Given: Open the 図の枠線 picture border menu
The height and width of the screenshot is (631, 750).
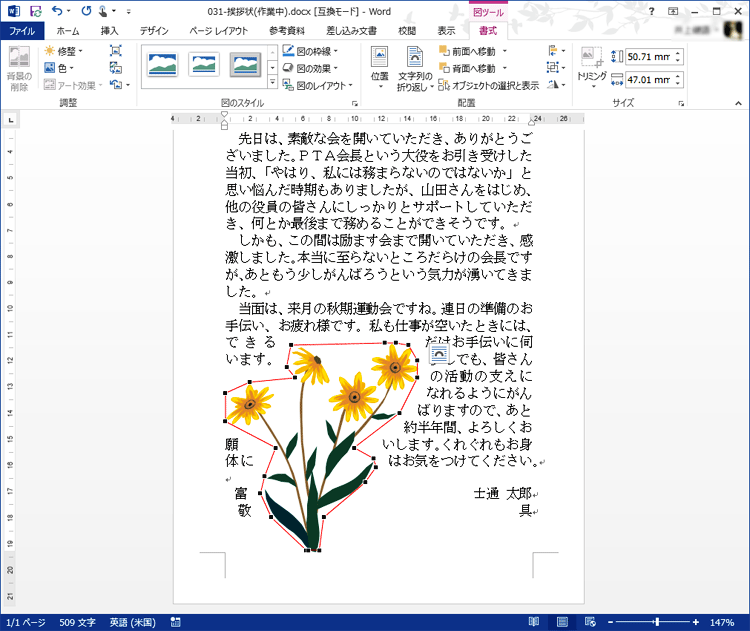Looking at the screenshot, I should click(x=310, y=51).
